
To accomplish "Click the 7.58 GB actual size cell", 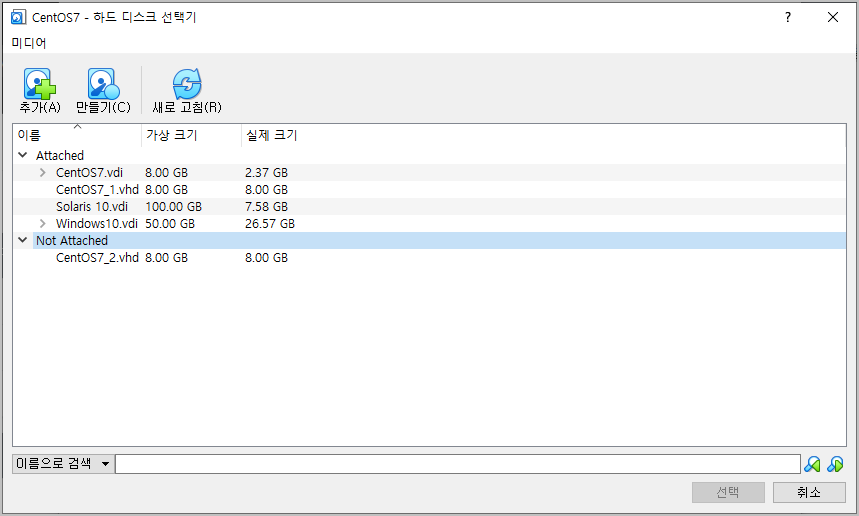I will (266, 207).
